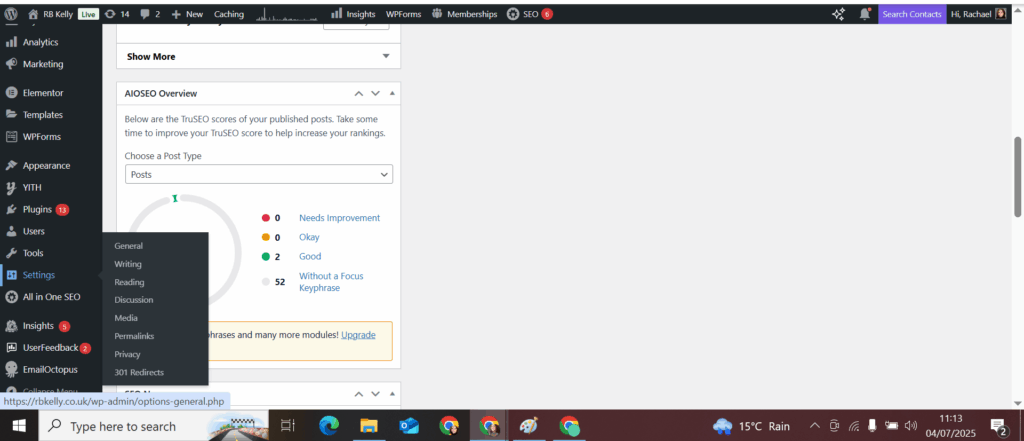
Task: Open the WordPress logo menu
Action: 12,14
